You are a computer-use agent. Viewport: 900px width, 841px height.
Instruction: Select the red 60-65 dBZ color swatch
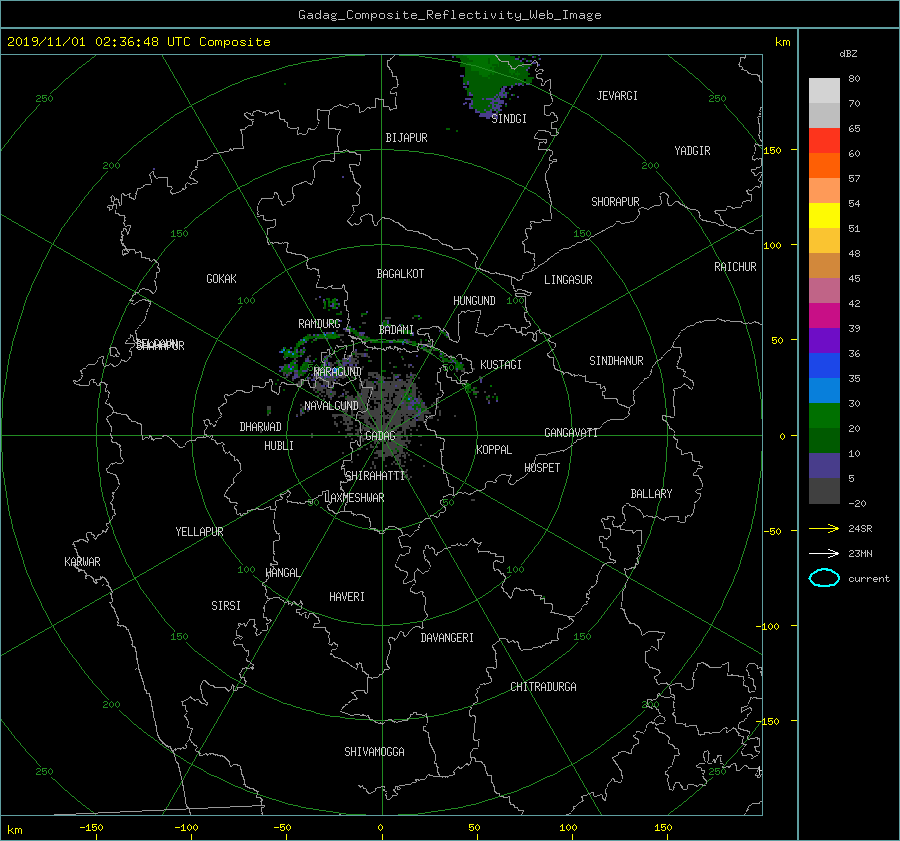tap(824, 140)
